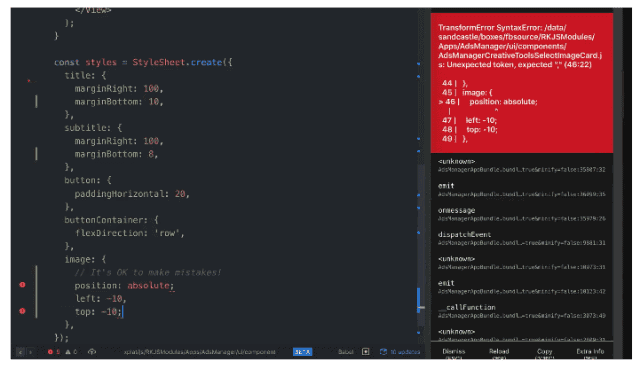Screen dimensions: 640x370
Task: Click the red TransformError SyntaxError message
Action: pos(520,46)
